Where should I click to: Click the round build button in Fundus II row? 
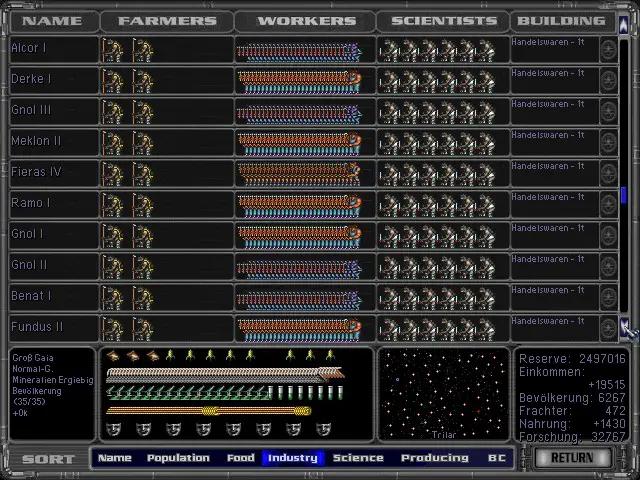(608, 329)
